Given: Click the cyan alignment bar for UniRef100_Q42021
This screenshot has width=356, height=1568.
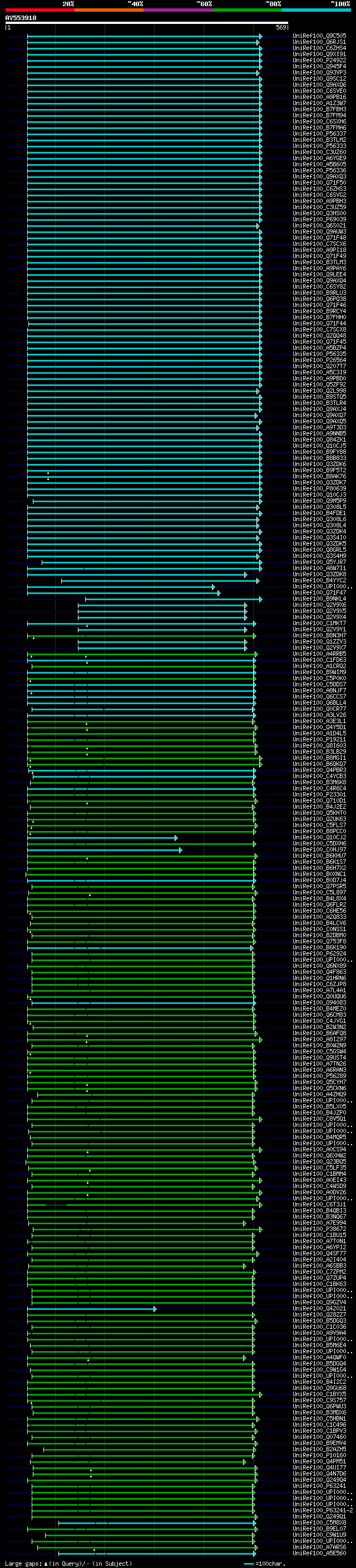Looking at the screenshot, I should 91,1309.
